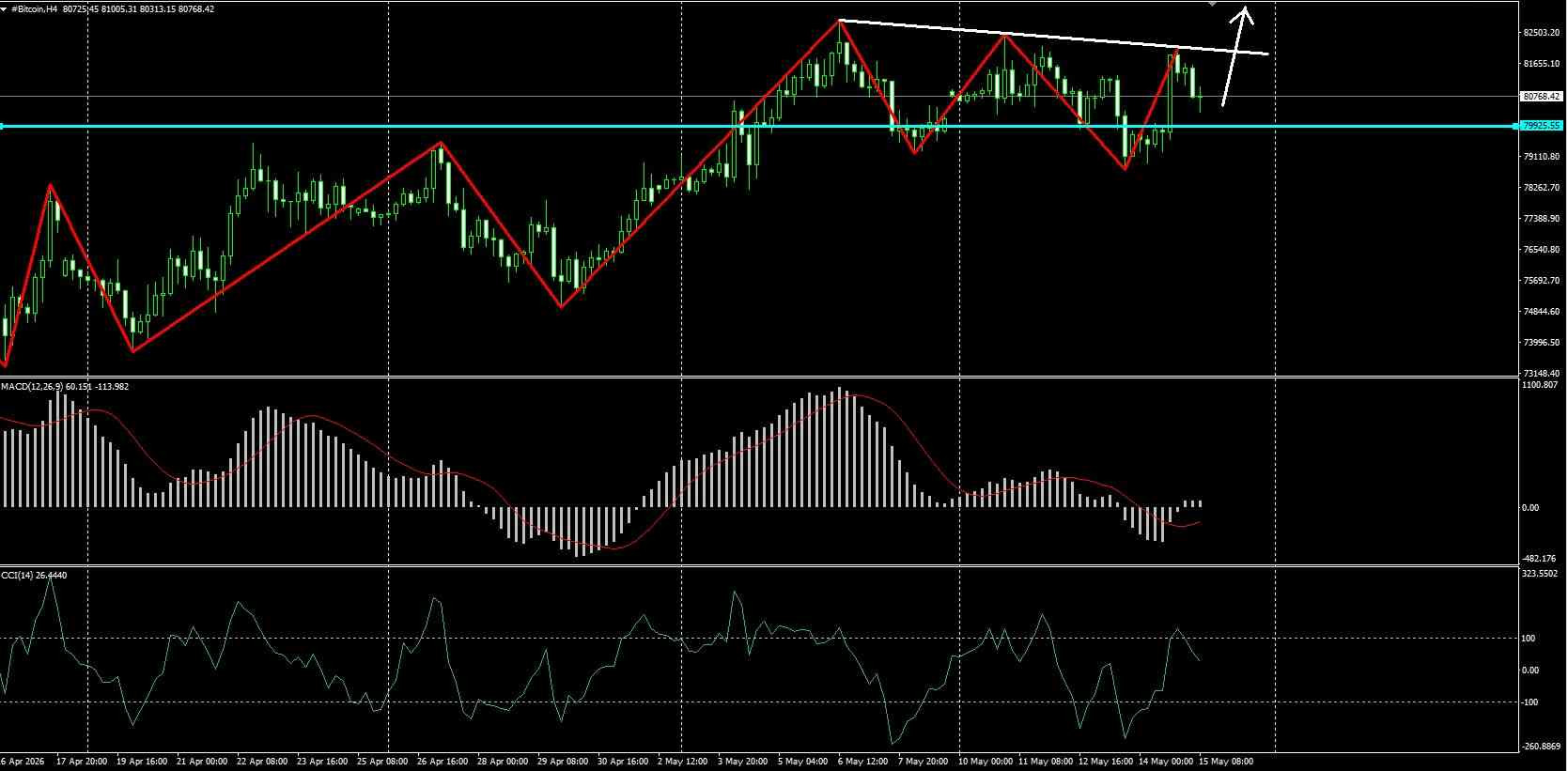Click the 17 Apr 20:00 time label
The image size is (1568, 771).
[x=82, y=762]
